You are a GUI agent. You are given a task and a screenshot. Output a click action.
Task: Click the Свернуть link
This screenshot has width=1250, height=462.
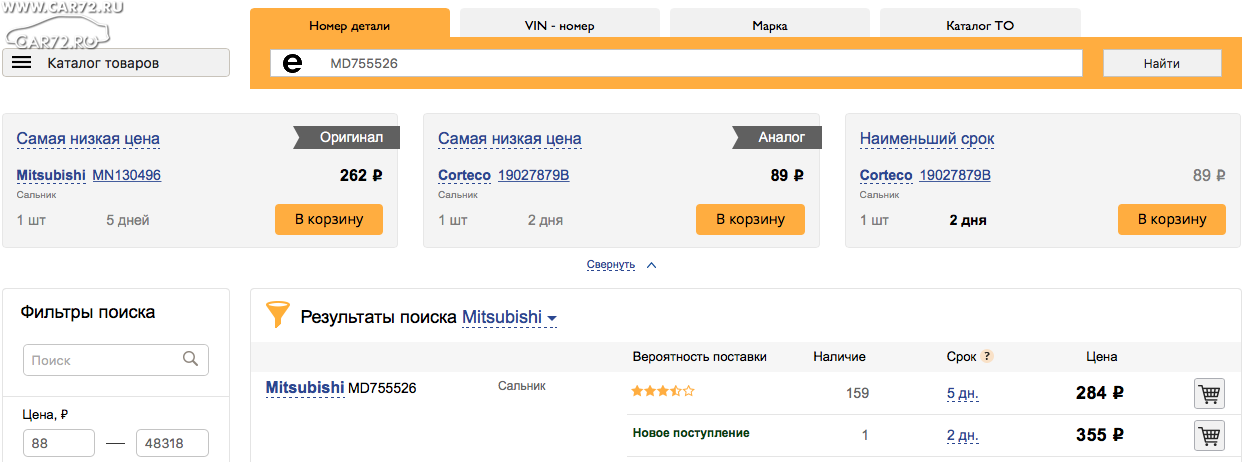coord(611,265)
